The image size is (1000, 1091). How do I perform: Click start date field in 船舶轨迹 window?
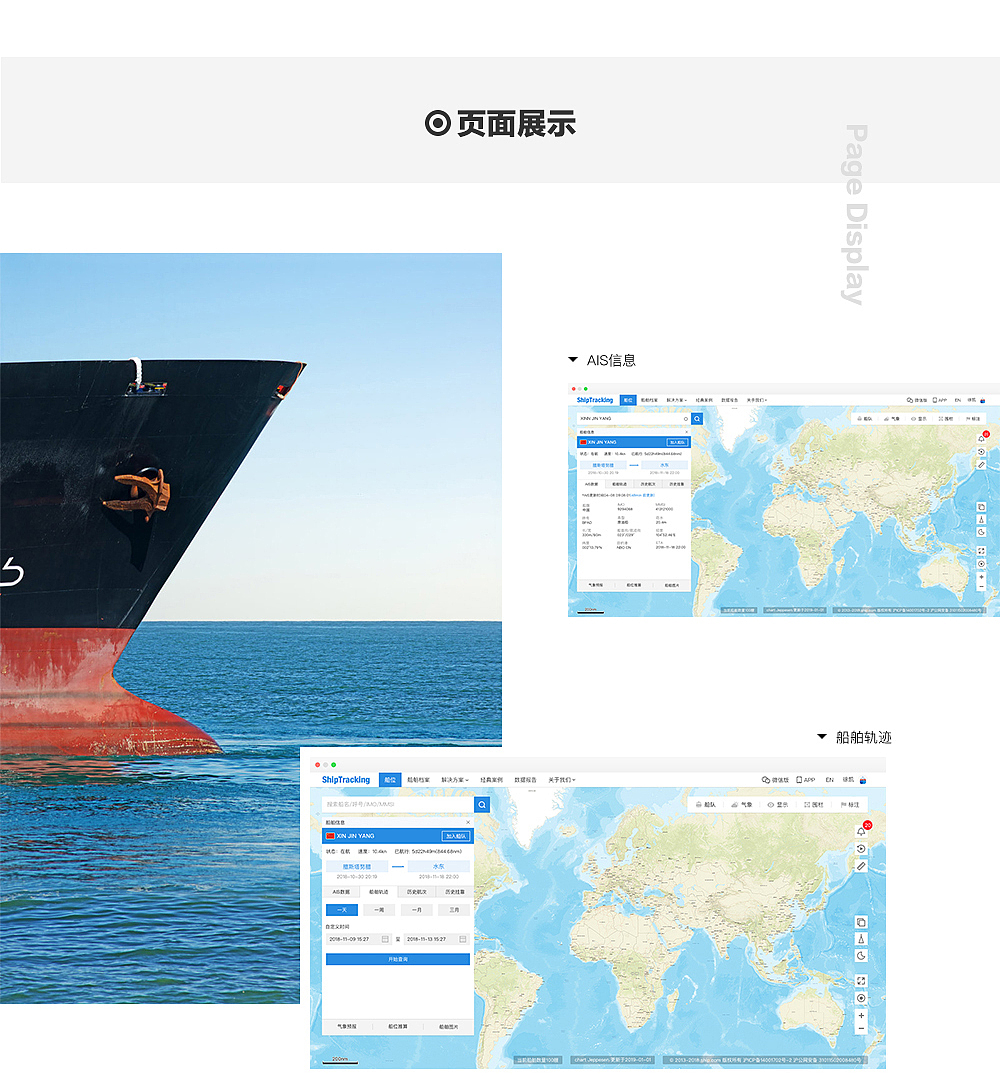pos(359,939)
